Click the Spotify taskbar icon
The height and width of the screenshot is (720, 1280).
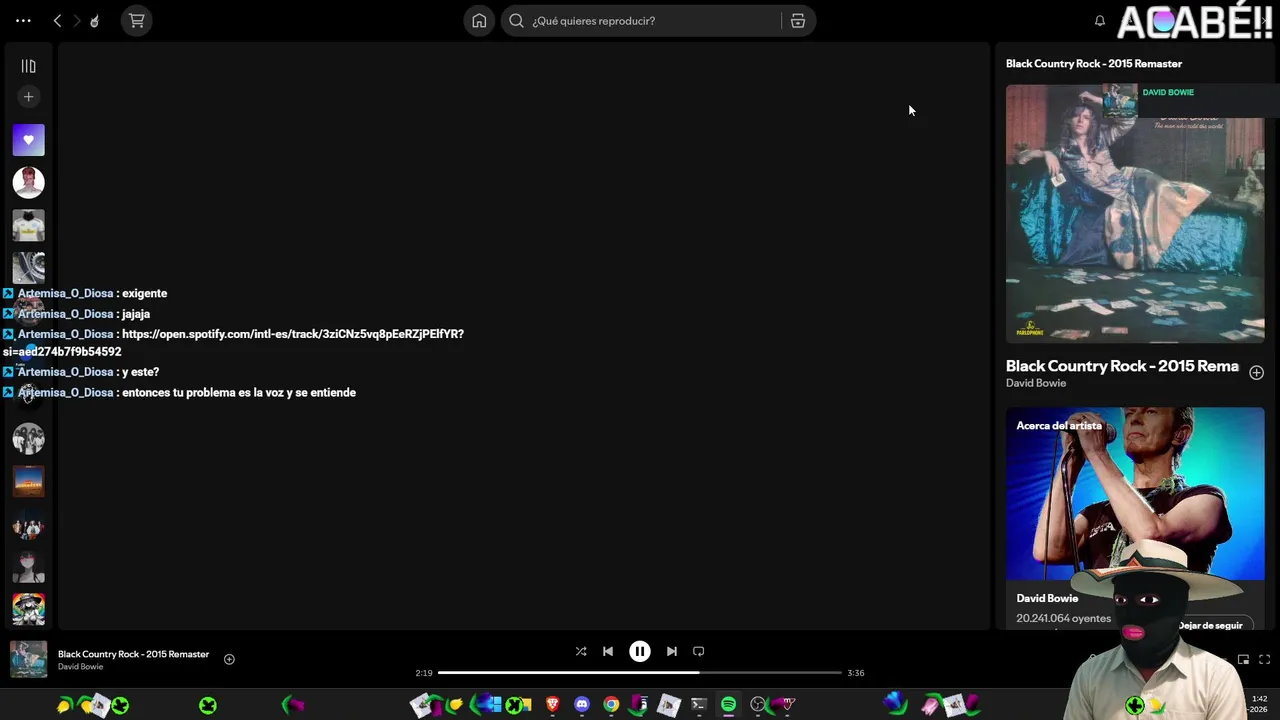pyautogui.click(x=728, y=705)
